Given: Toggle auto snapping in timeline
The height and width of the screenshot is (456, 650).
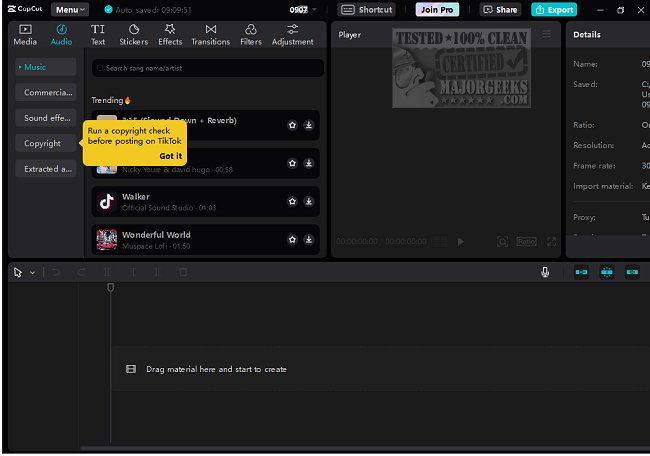Looking at the screenshot, I should pyautogui.click(x=606, y=272).
